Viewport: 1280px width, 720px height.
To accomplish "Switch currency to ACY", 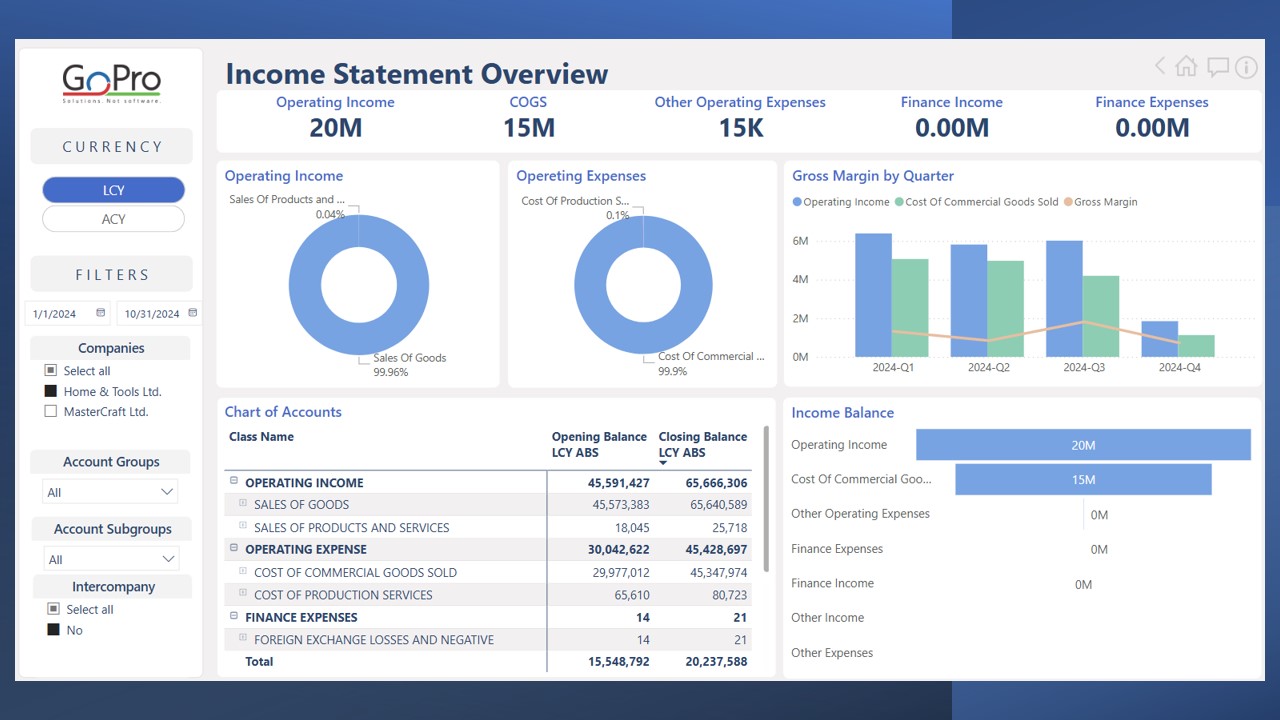I will tap(113, 219).
